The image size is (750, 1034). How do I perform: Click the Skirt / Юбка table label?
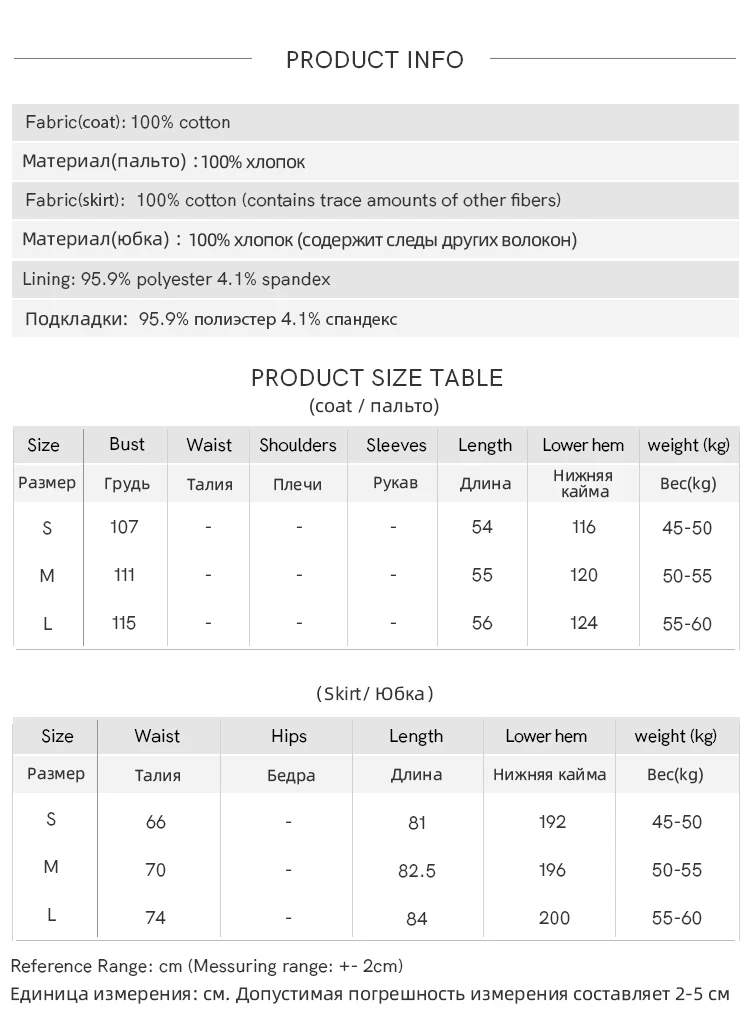point(375,693)
